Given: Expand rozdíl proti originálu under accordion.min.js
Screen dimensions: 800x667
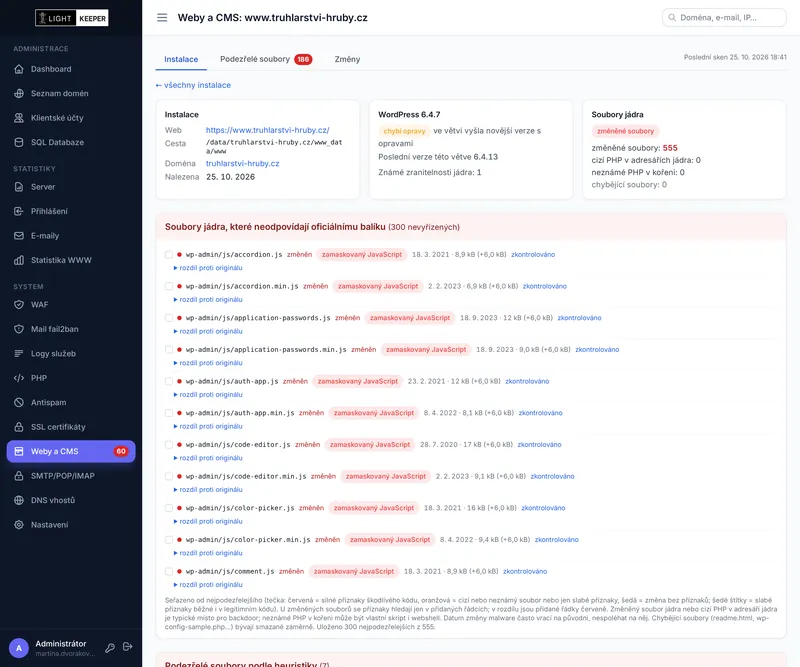Looking at the screenshot, I should tap(208, 300).
